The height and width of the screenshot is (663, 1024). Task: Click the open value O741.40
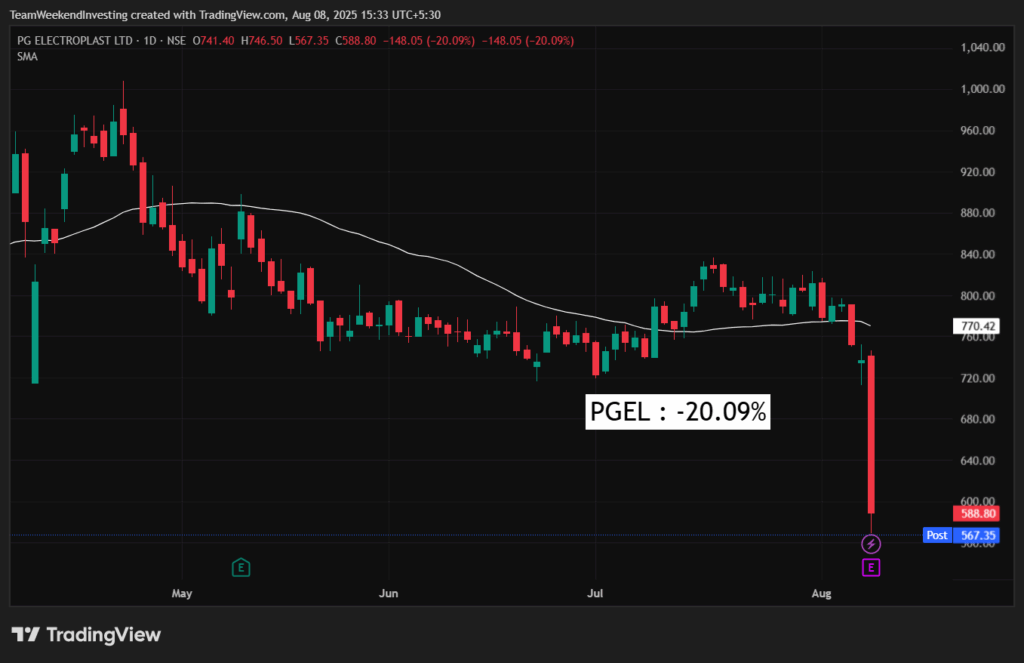(x=214, y=40)
